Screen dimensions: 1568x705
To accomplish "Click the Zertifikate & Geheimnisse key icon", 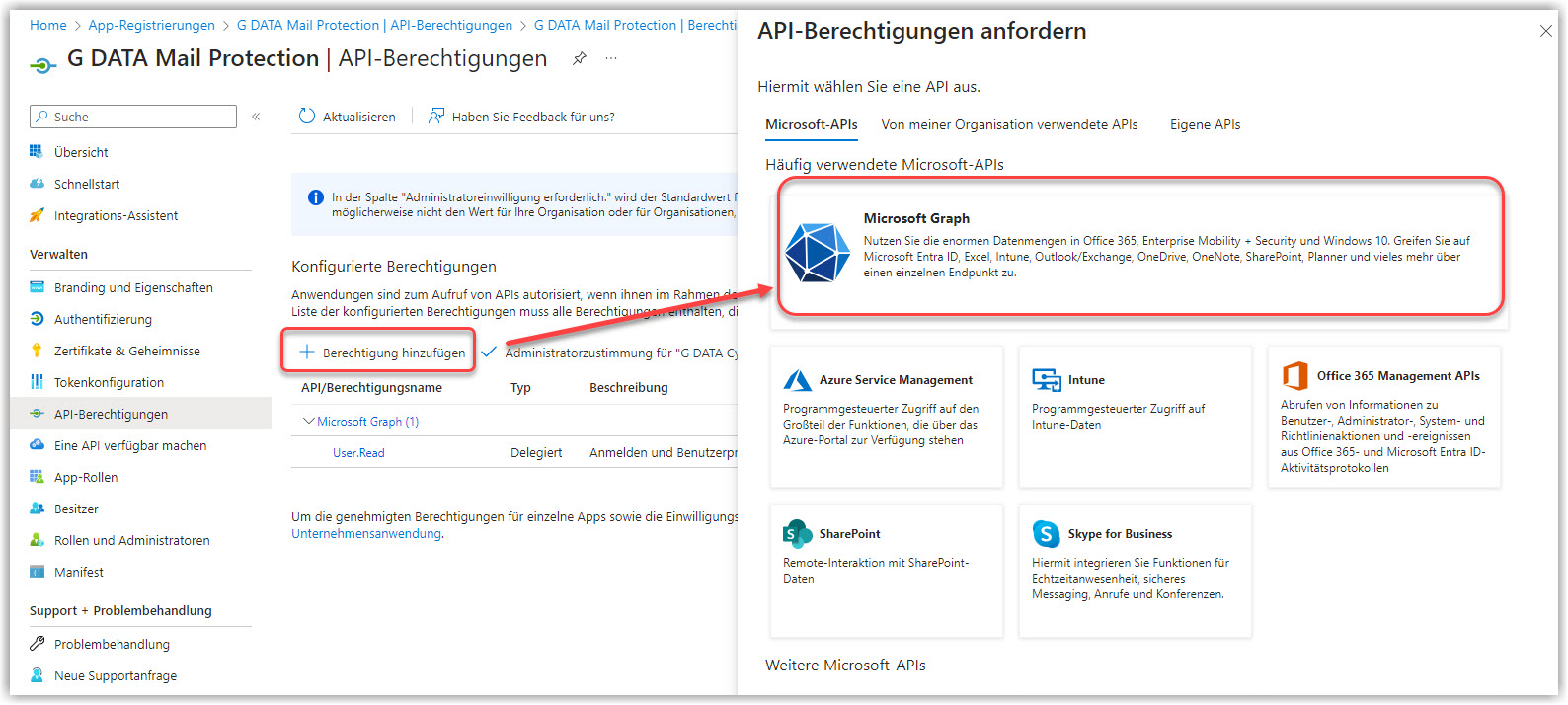I will (x=37, y=350).
